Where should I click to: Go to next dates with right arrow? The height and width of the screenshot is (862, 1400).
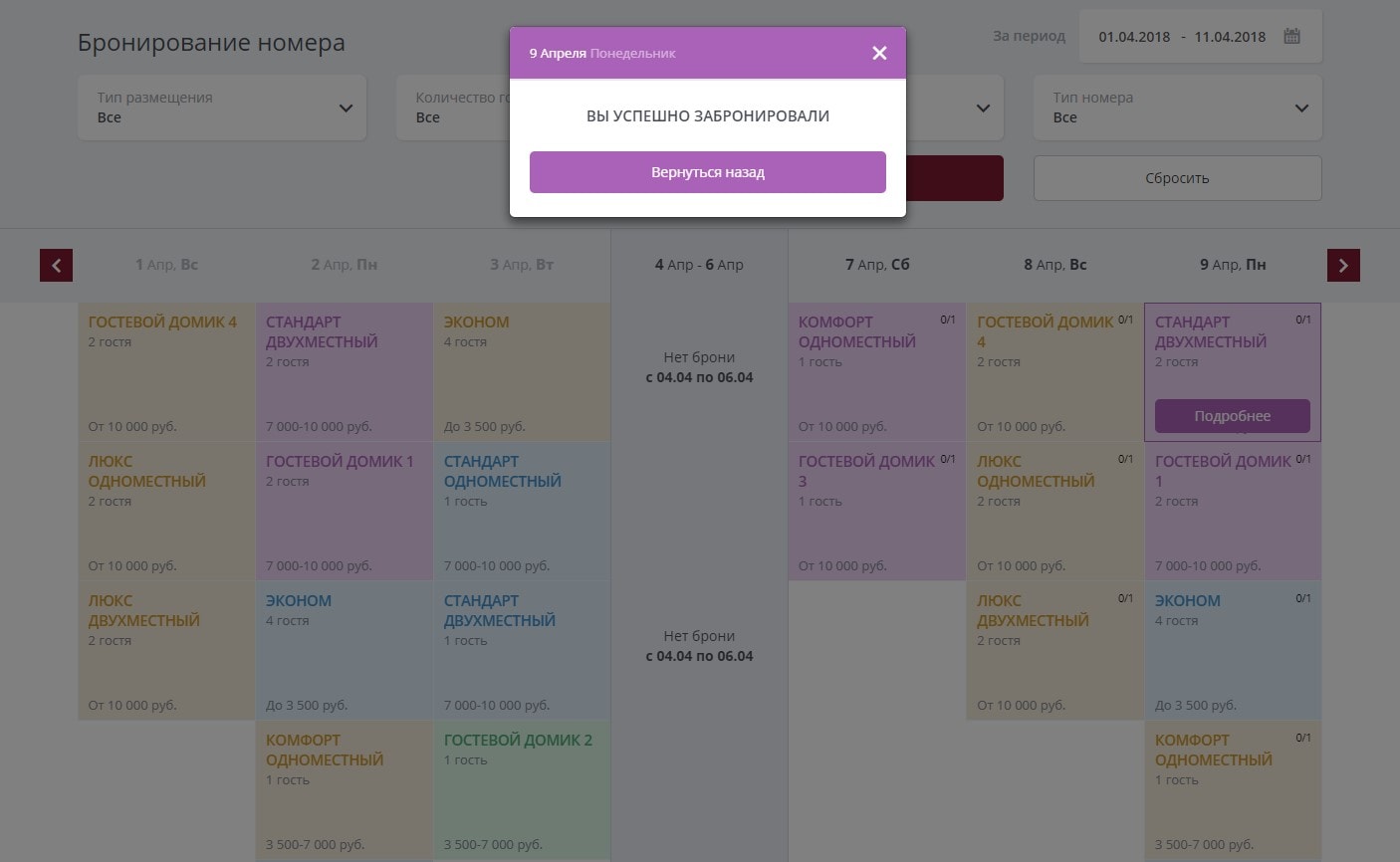tap(1343, 265)
